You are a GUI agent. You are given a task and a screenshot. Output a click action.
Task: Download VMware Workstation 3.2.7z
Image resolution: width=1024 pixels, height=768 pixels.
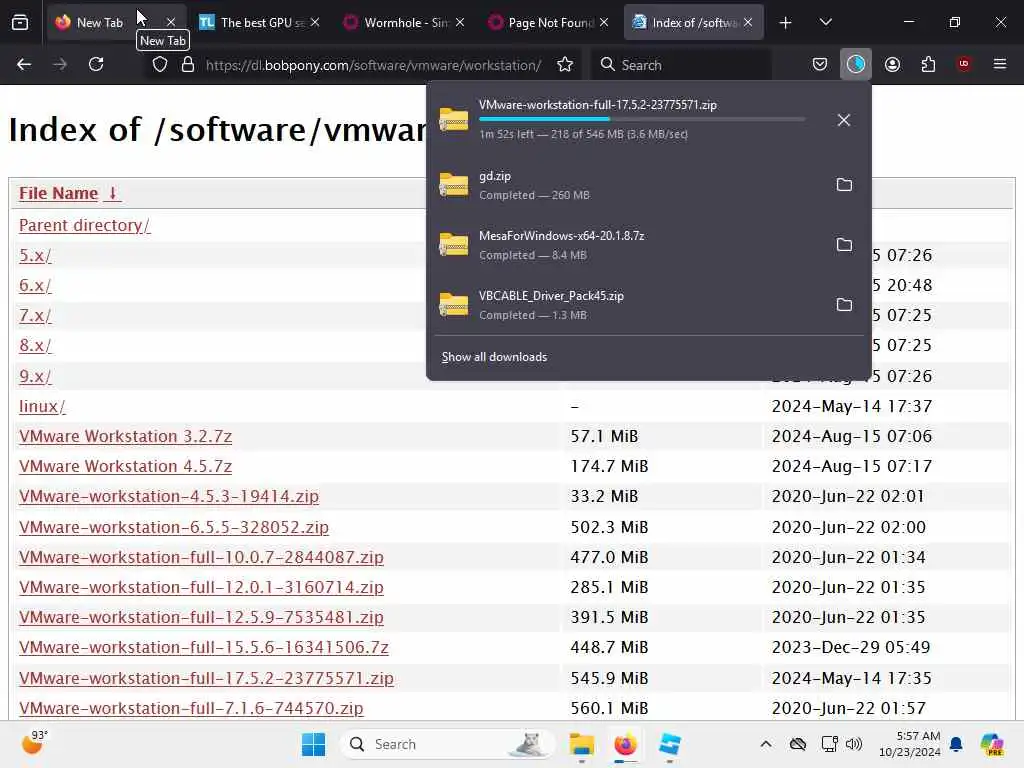click(125, 436)
